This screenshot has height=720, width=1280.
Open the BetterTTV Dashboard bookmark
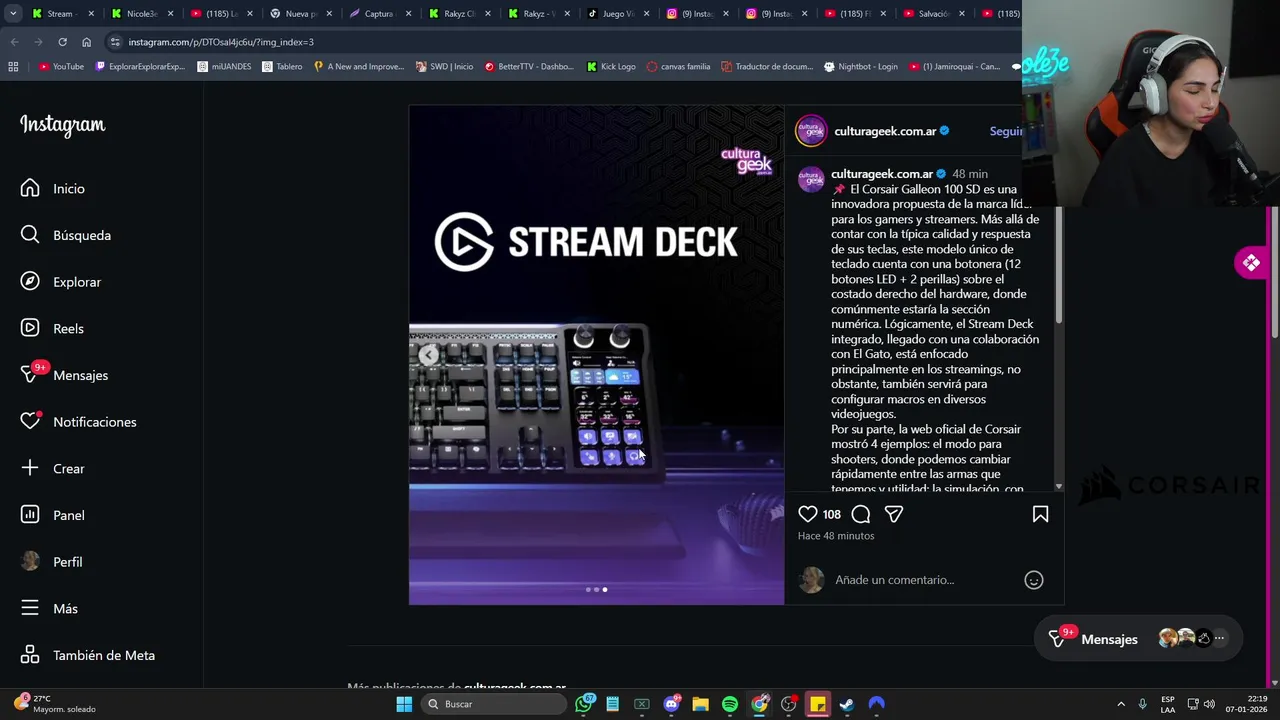(x=528, y=67)
